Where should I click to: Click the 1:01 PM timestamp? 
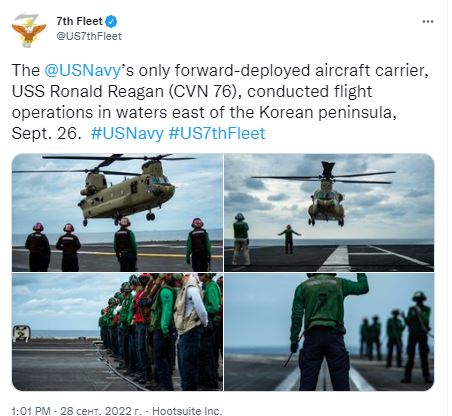tap(31, 411)
